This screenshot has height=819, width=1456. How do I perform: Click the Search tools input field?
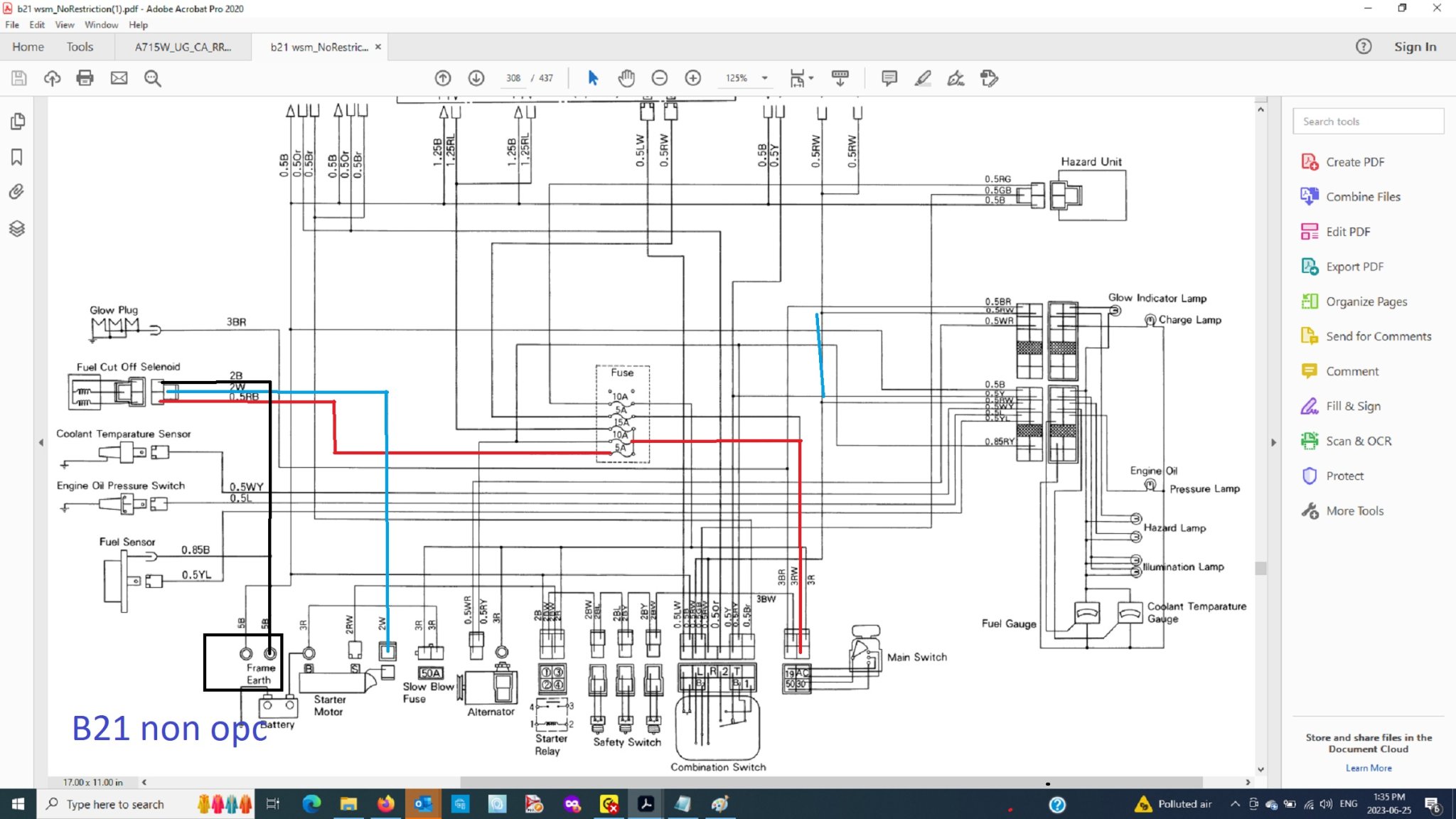coord(1368,122)
